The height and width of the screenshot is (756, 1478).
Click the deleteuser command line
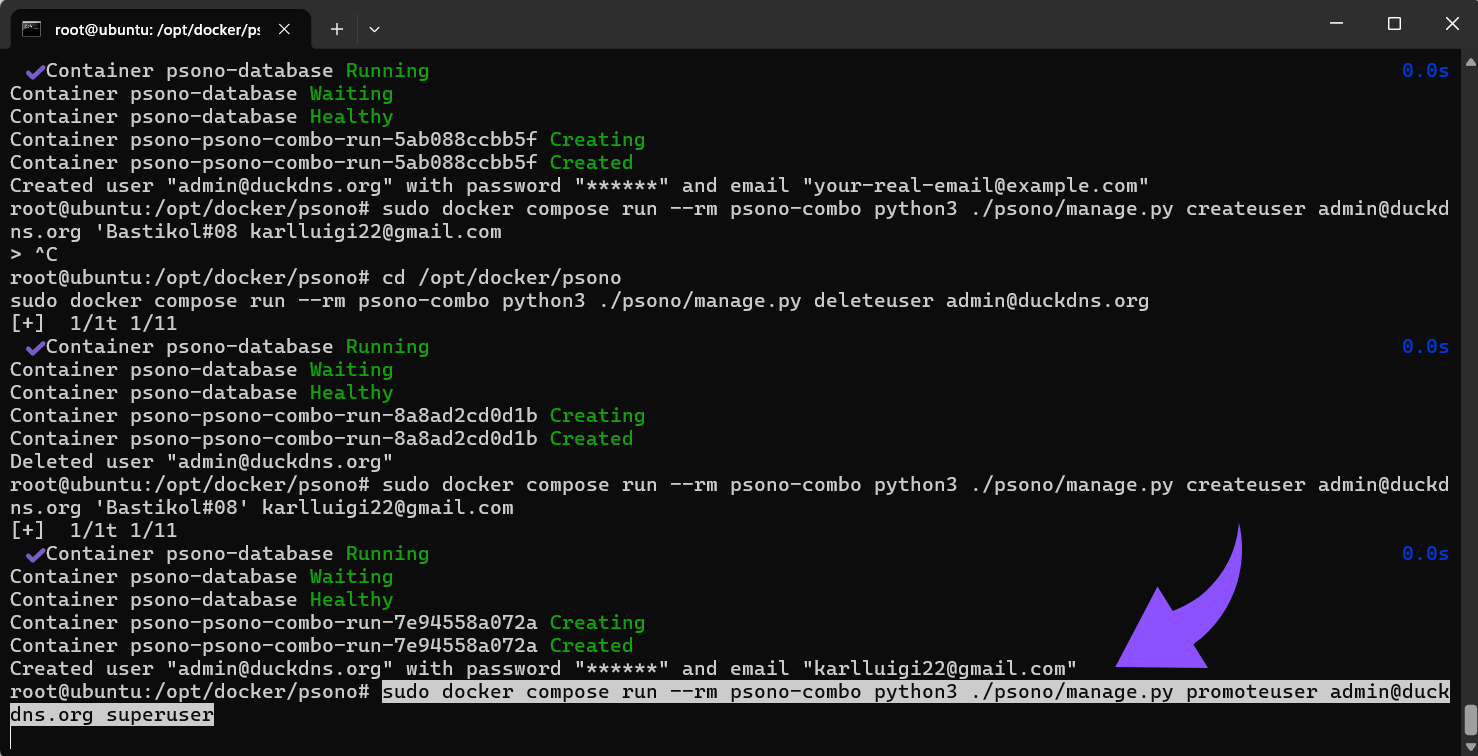[580, 300]
